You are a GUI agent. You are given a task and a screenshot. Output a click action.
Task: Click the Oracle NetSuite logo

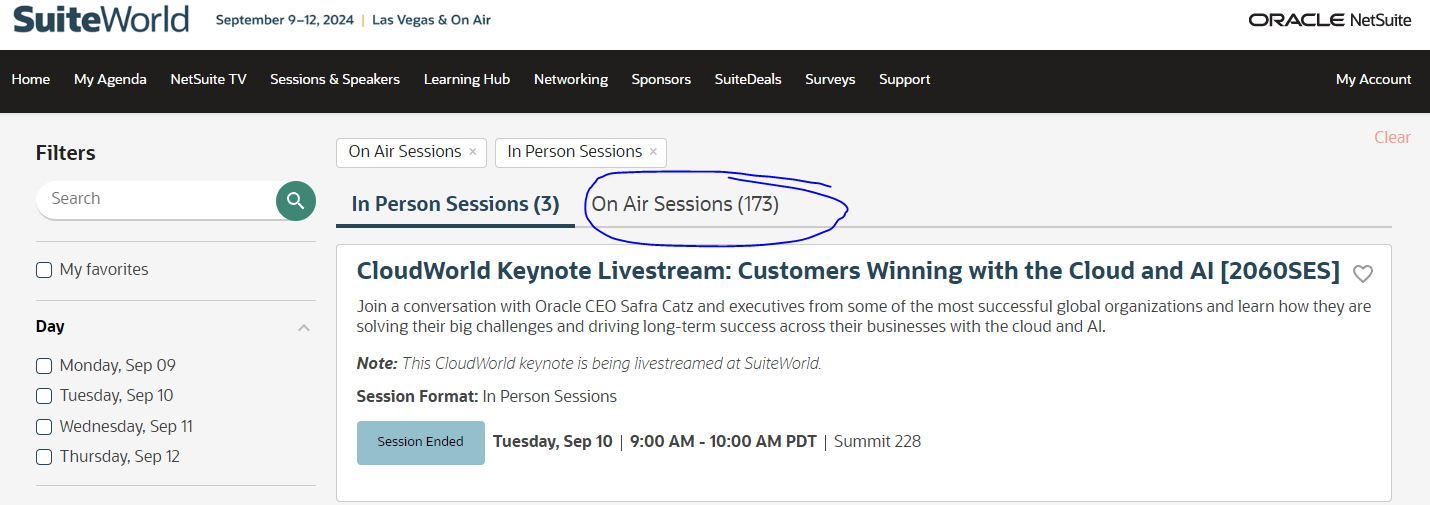(x=1330, y=20)
